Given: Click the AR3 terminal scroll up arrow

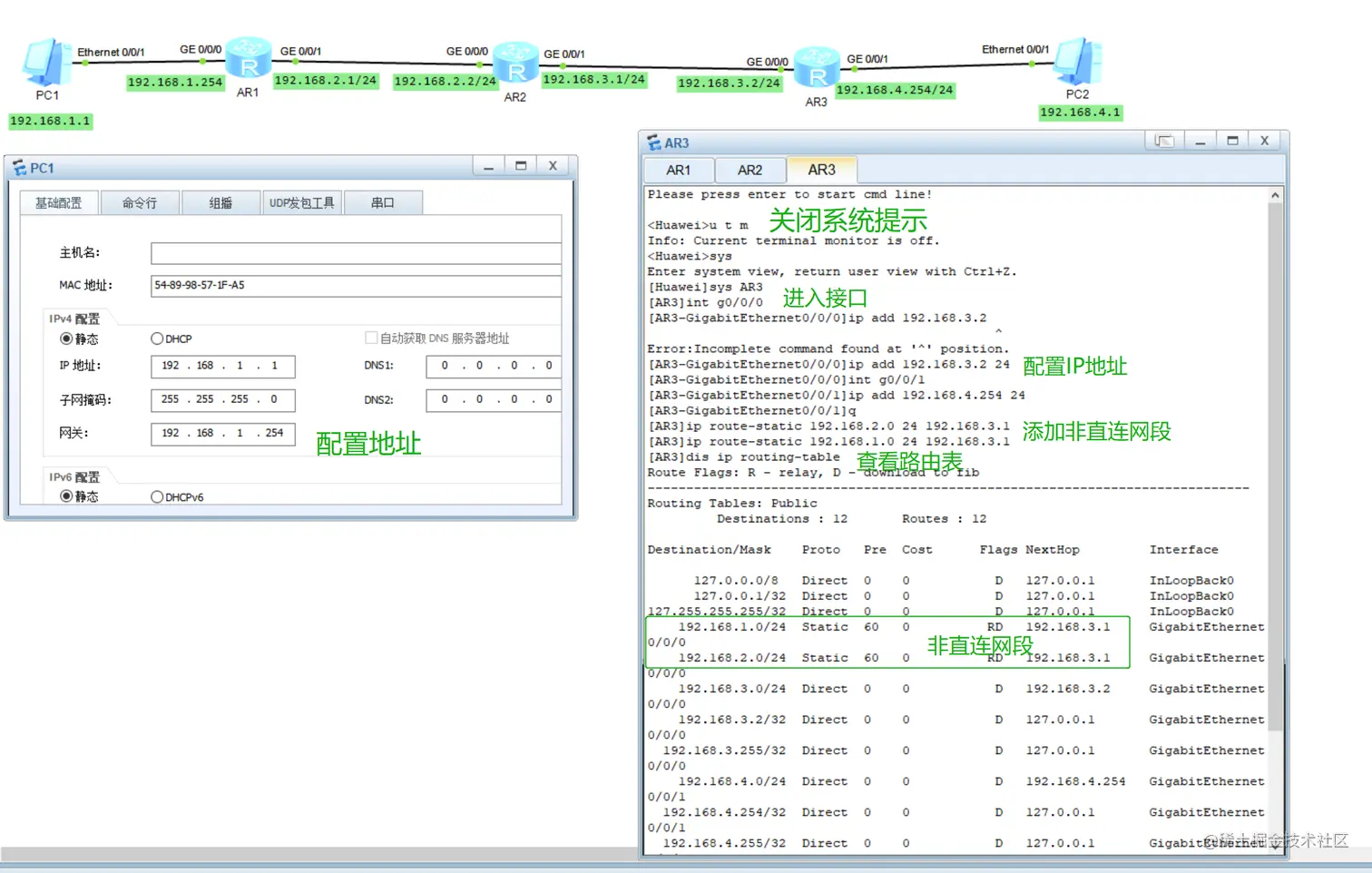Looking at the screenshot, I should [1275, 195].
